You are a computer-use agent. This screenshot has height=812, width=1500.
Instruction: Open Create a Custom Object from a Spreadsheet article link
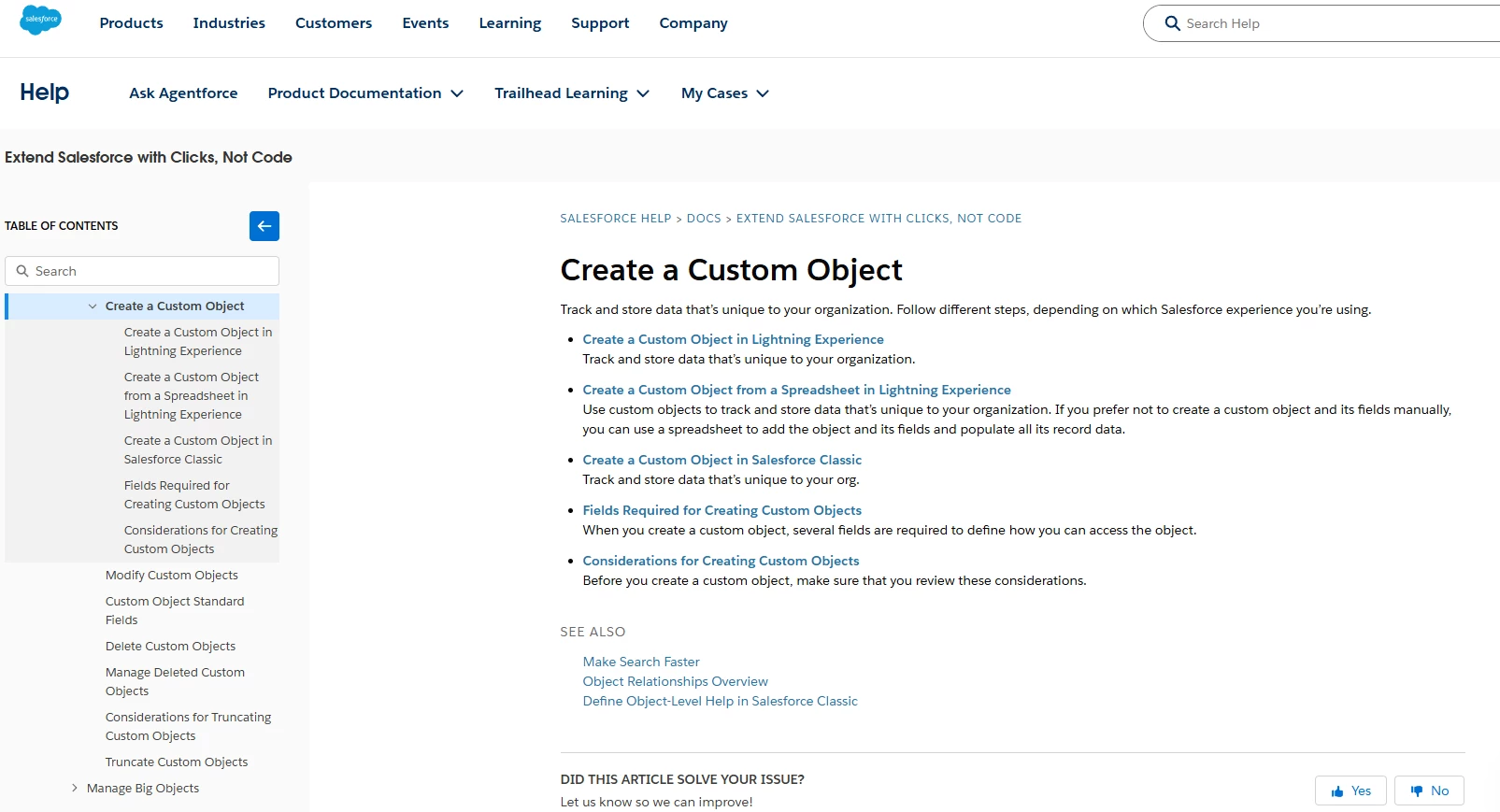click(x=796, y=390)
